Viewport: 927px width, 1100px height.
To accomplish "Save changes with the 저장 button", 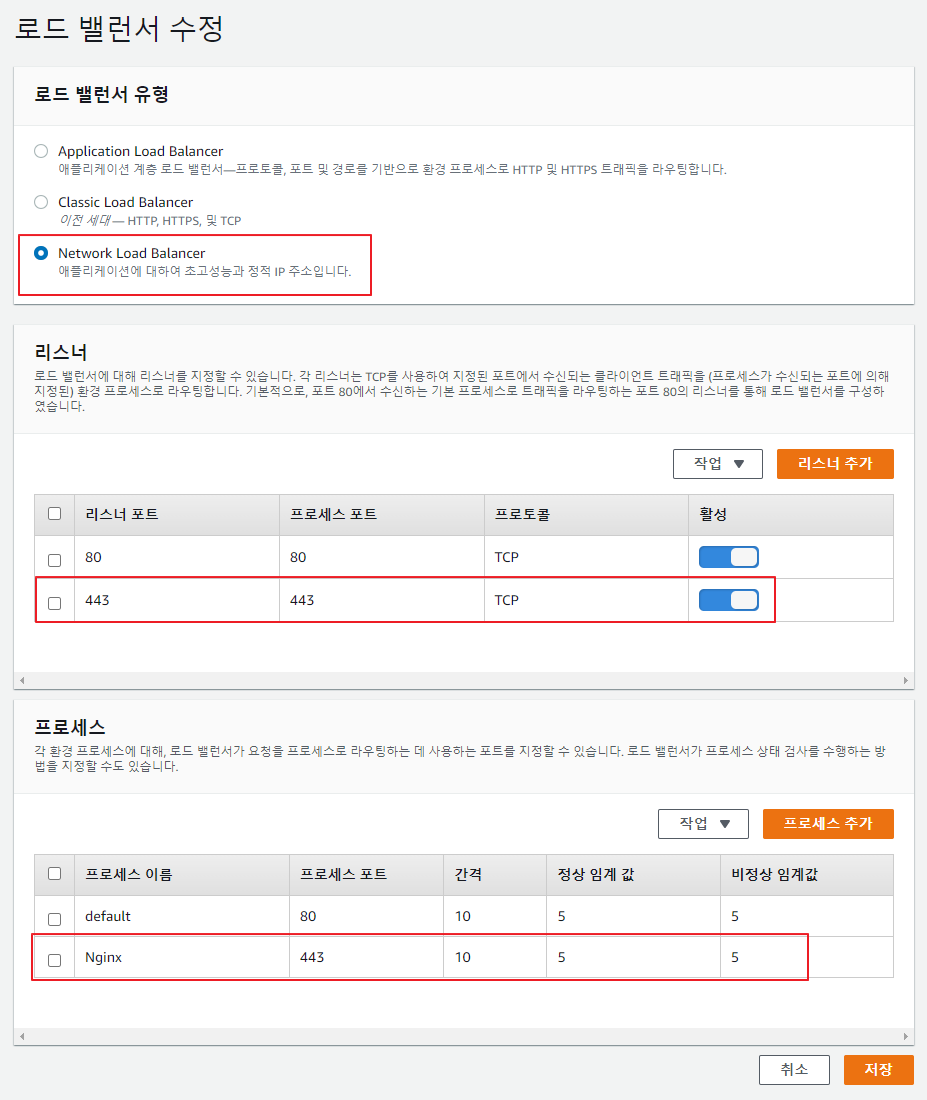I will [878, 1069].
